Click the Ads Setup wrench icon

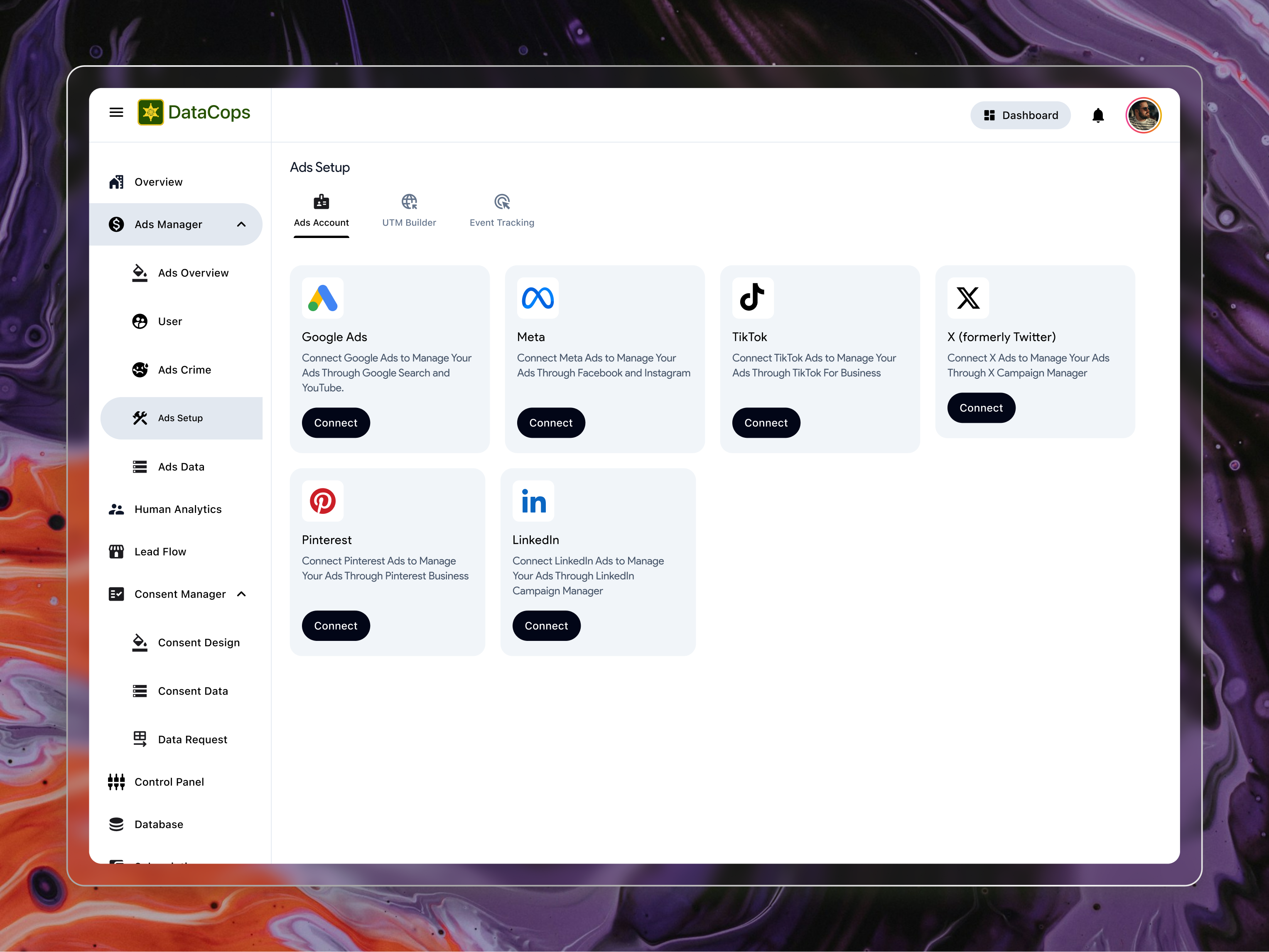tap(140, 418)
